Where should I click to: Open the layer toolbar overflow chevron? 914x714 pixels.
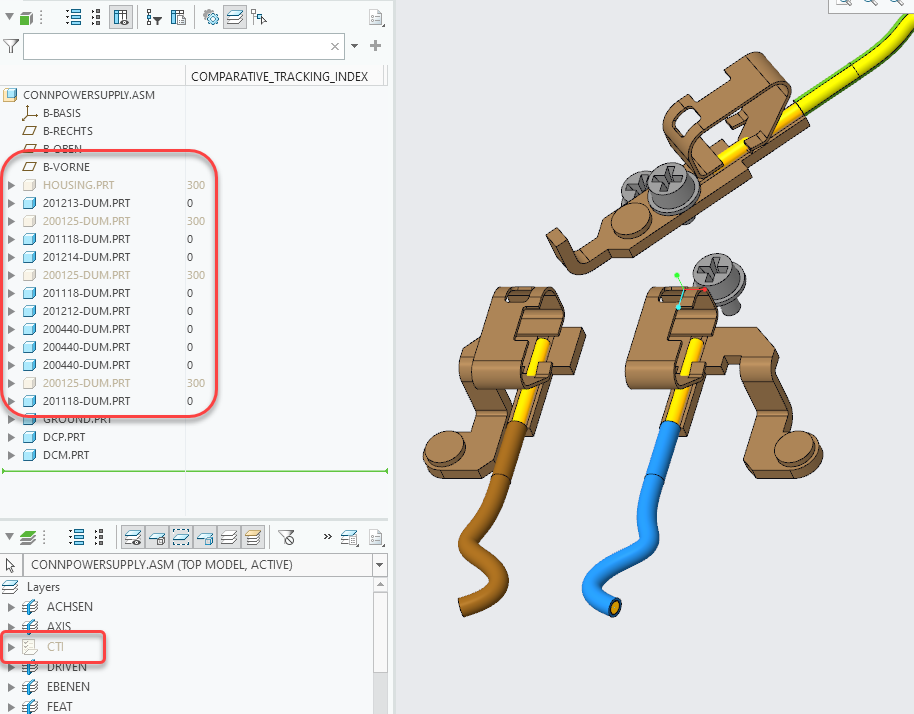click(x=328, y=537)
